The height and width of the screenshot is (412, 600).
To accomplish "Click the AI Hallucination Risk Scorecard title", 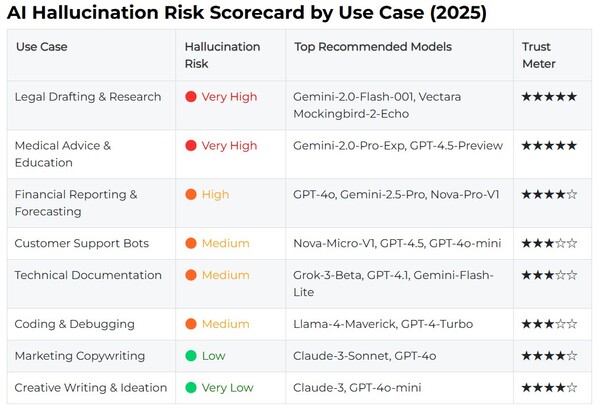I will 247,13.
